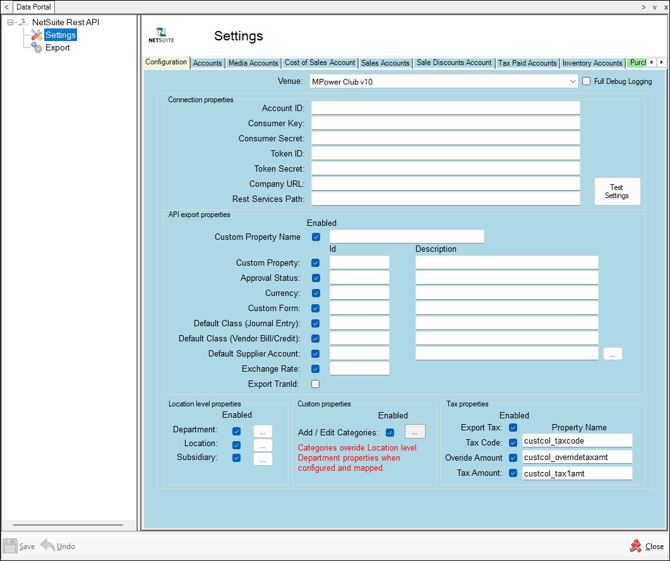Click the Token ID field
The width and height of the screenshot is (670, 561).
(x=445, y=153)
